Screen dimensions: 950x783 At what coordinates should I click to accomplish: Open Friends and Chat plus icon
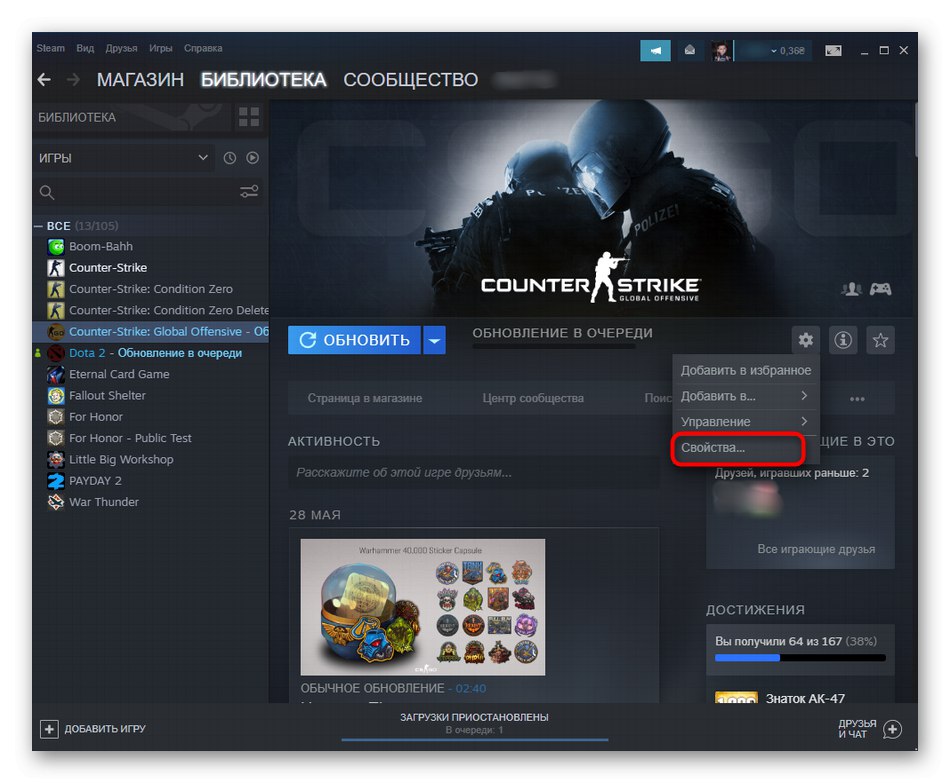(x=892, y=729)
